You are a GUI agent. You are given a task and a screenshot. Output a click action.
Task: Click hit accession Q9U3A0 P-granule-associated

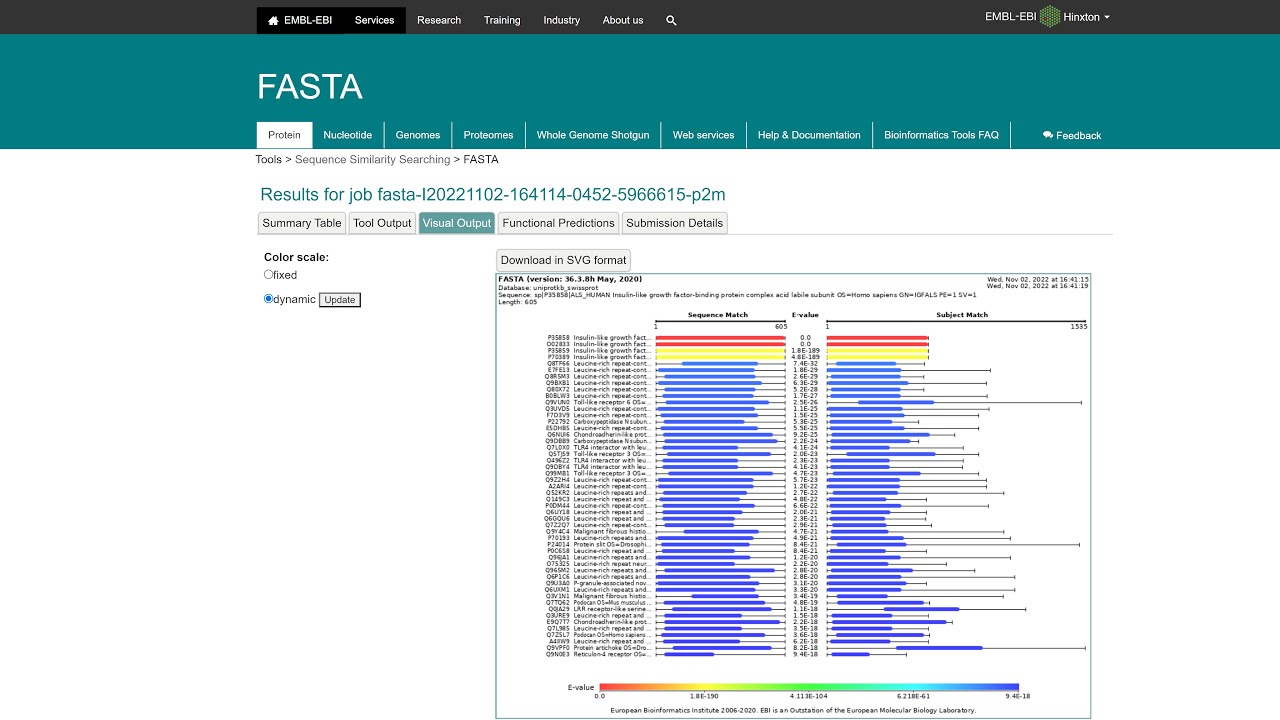(558, 583)
